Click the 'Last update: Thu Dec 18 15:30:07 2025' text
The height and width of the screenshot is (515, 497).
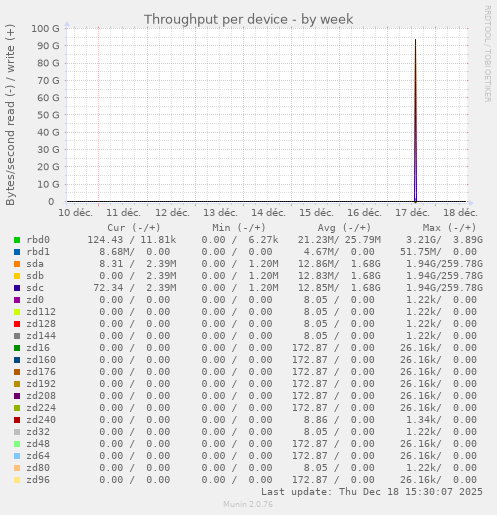coord(372,492)
